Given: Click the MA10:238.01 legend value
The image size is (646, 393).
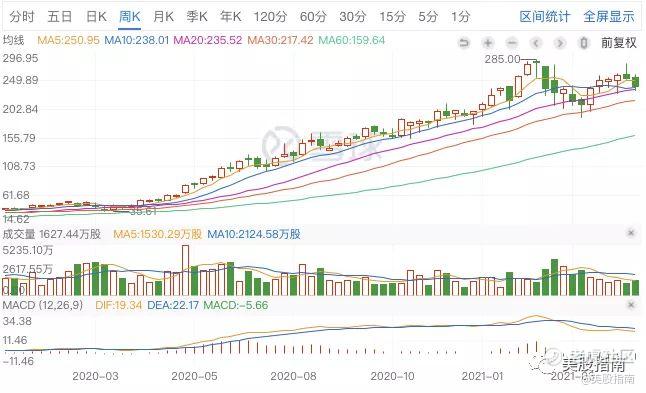Looking at the screenshot, I should point(137,40).
